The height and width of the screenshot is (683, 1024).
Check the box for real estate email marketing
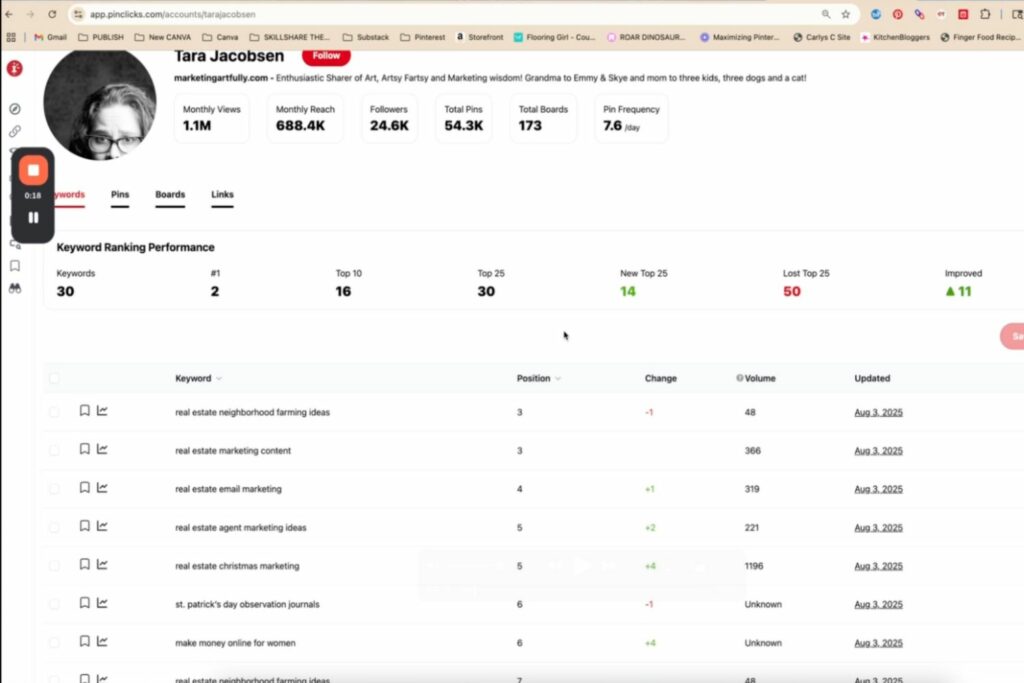click(x=54, y=489)
